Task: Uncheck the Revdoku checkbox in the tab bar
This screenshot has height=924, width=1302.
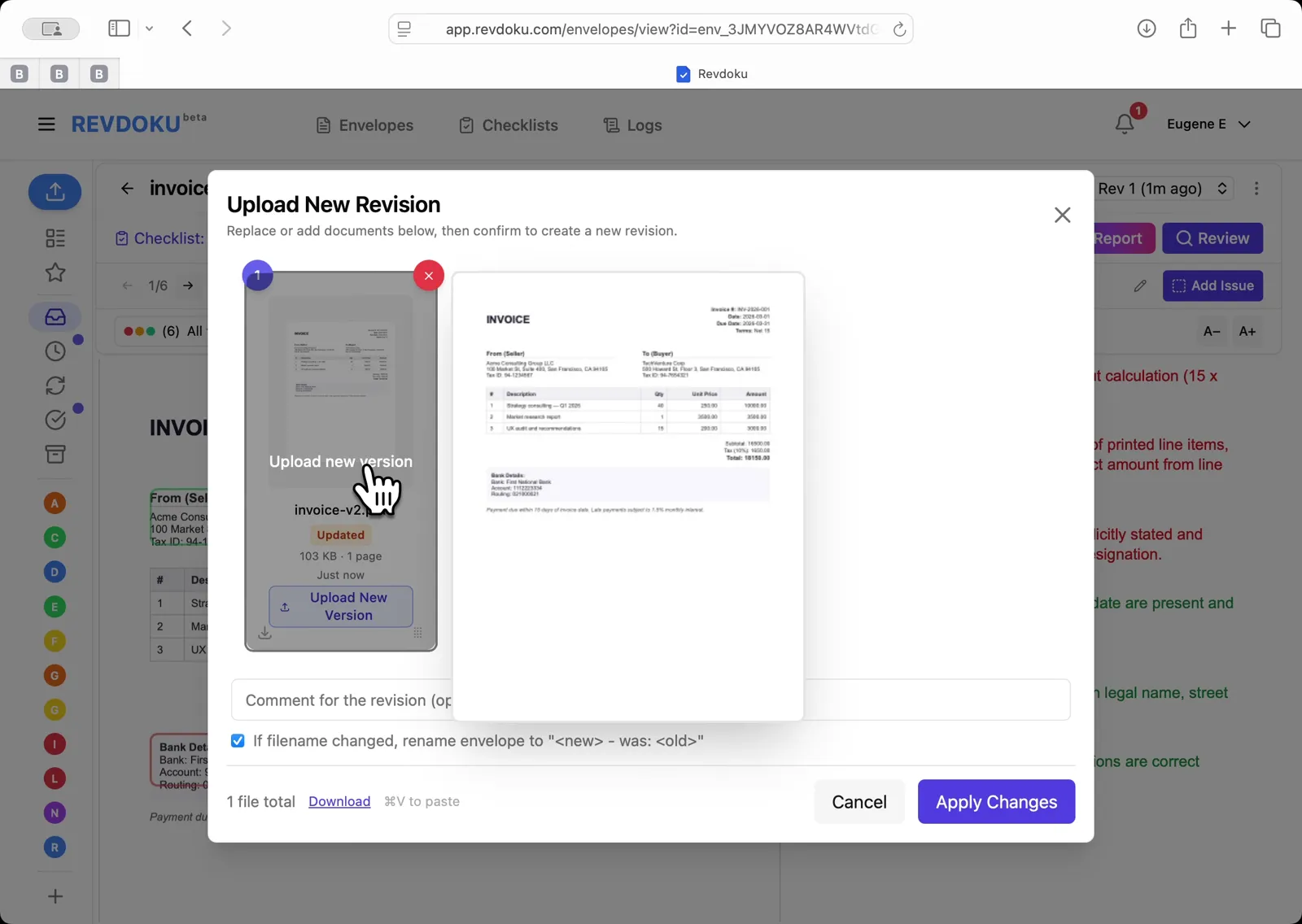Action: pyautogui.click(x=683, y=73)
